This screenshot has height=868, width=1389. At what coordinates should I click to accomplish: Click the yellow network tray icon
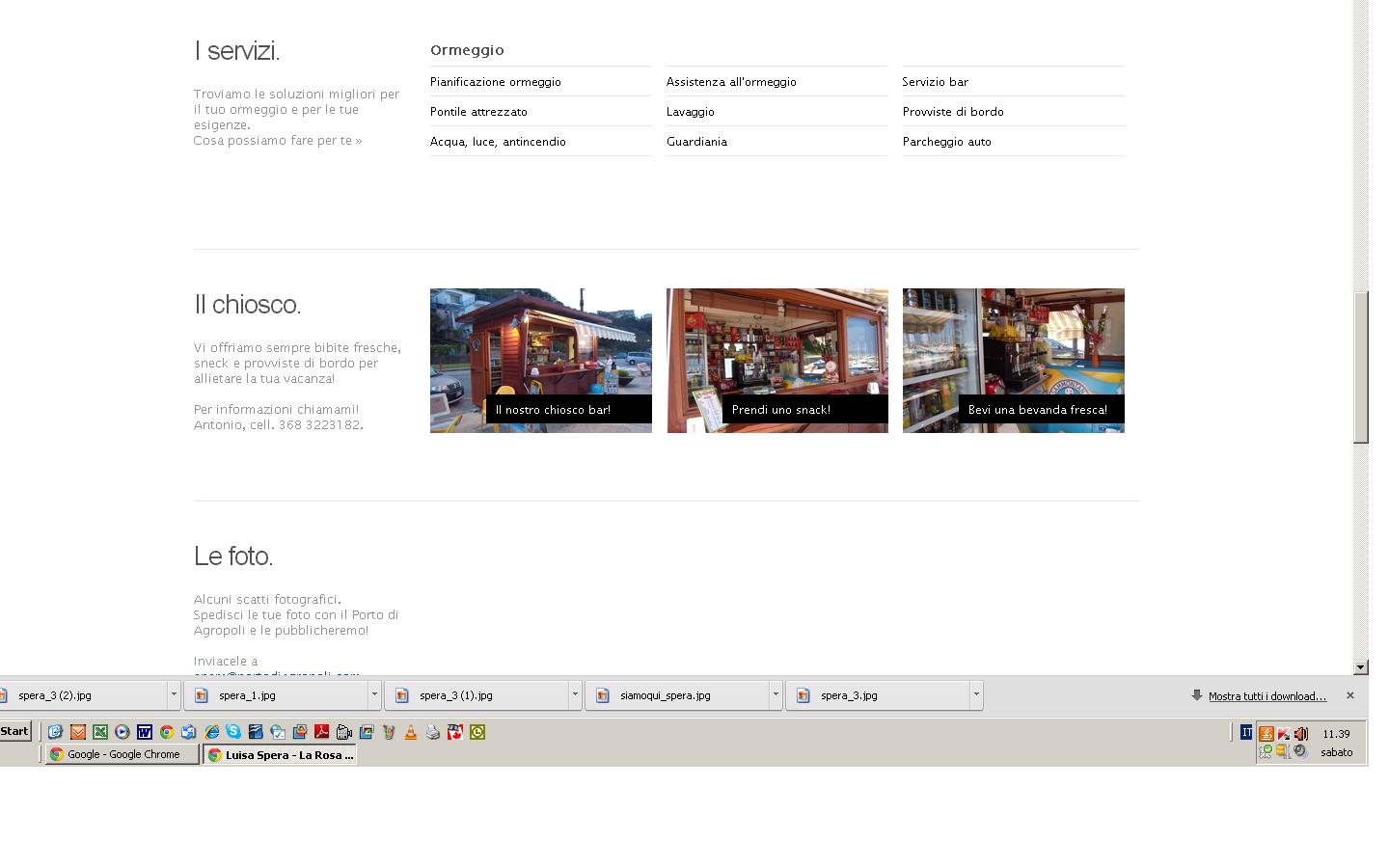pos(1284,751)
